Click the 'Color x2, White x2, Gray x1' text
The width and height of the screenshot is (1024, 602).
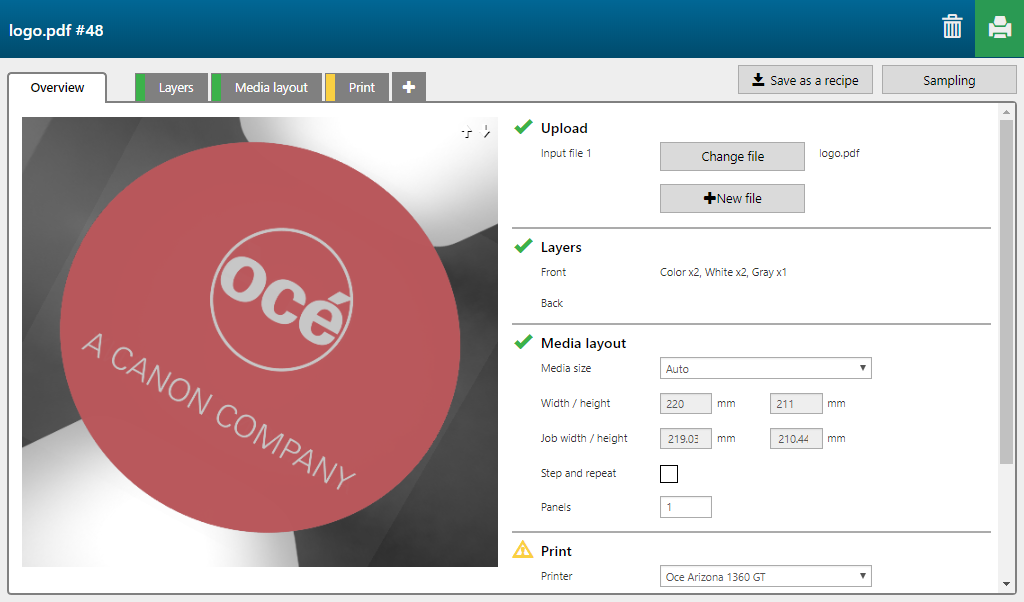coord(723,272)
